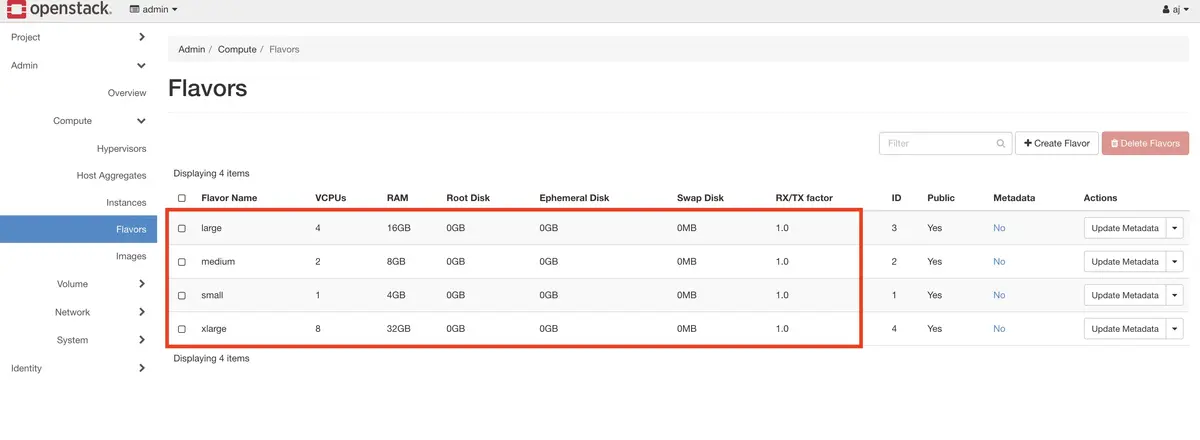
Task: Click the Delete Flavors button
Action: tap(1145, 144)
